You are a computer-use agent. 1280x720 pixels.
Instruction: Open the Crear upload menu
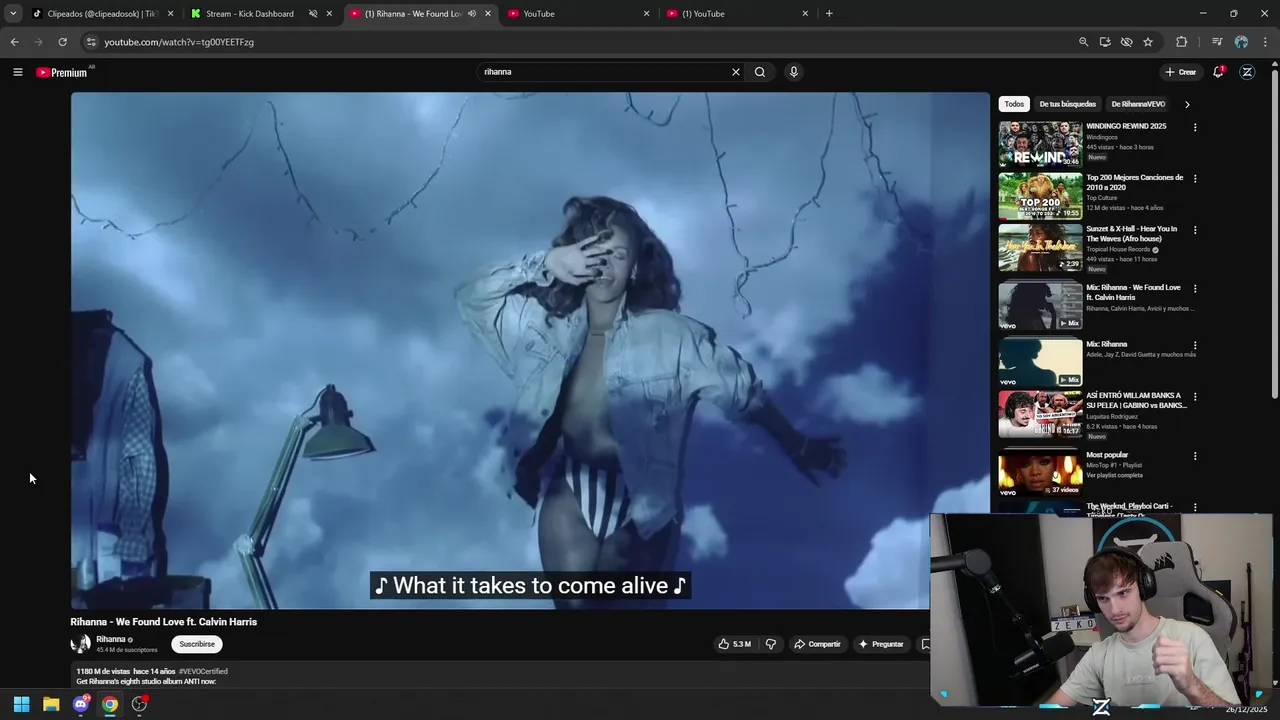(1181, 72)
